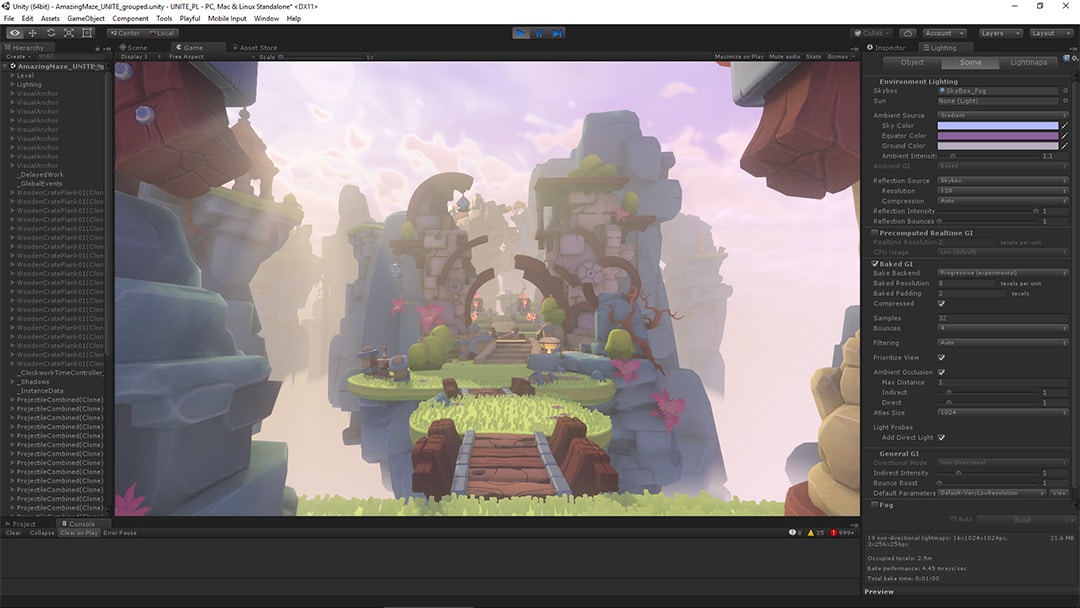Select the Move tool
Viewport: 1080px width, 608px height.
pyautogui.click(x=33, y=33)
